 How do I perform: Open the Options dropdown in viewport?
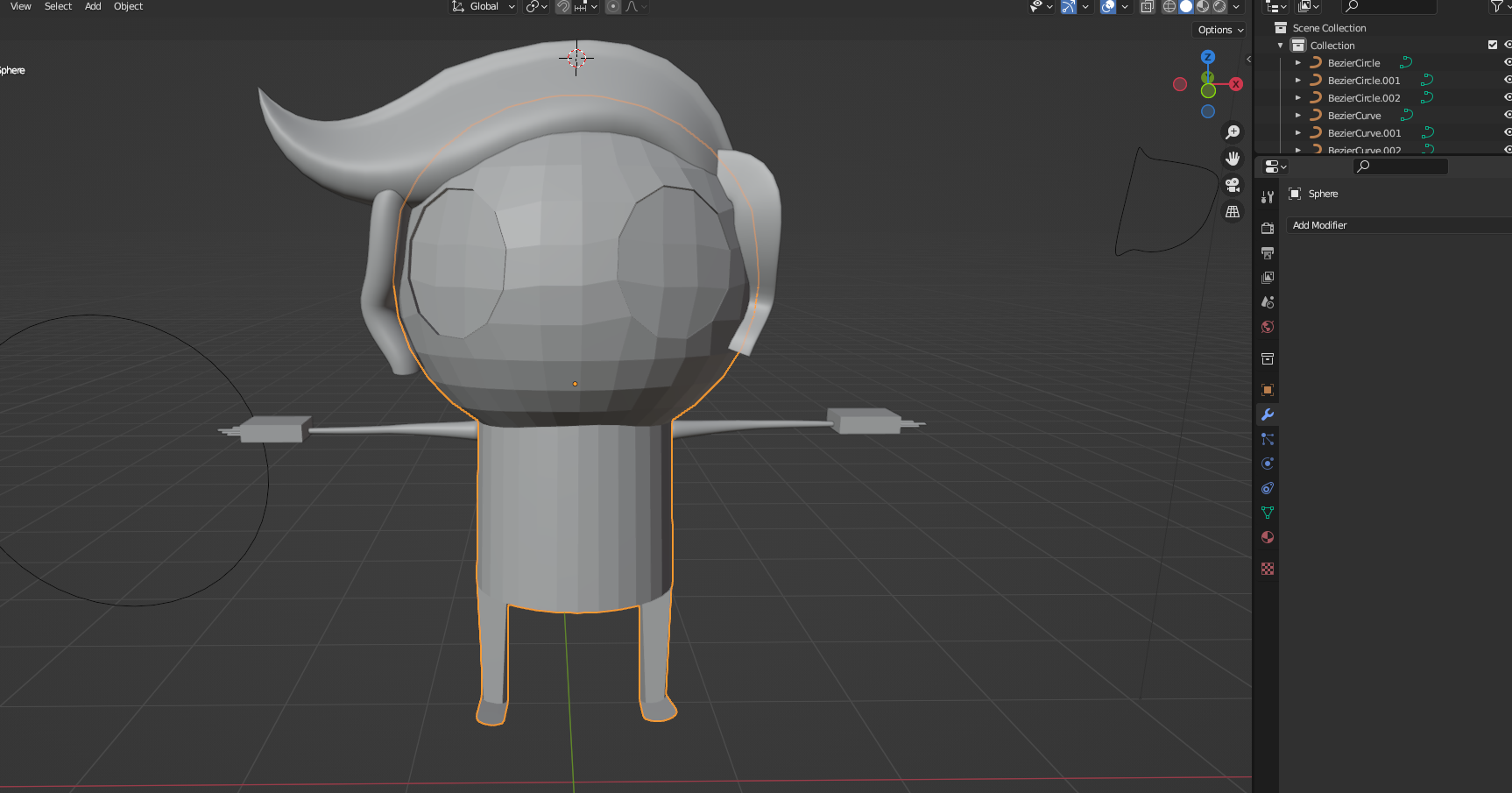(x=1220, y=30)
